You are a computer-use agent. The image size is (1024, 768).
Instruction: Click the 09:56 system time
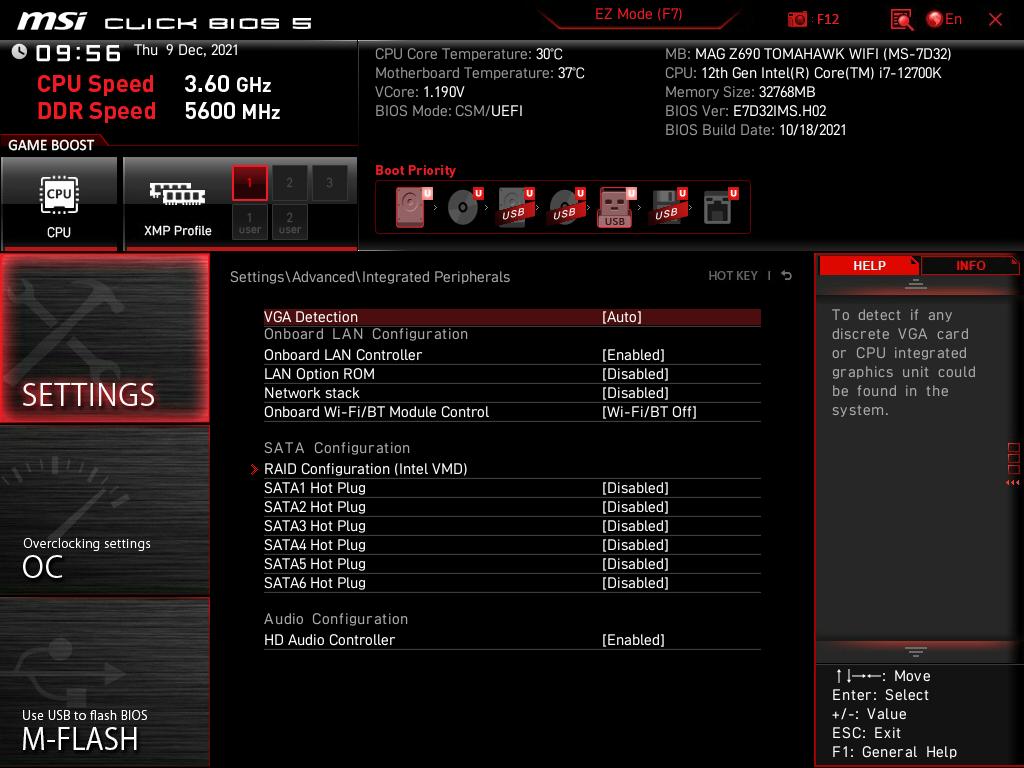pyautogui.click(x=78, y=53)
